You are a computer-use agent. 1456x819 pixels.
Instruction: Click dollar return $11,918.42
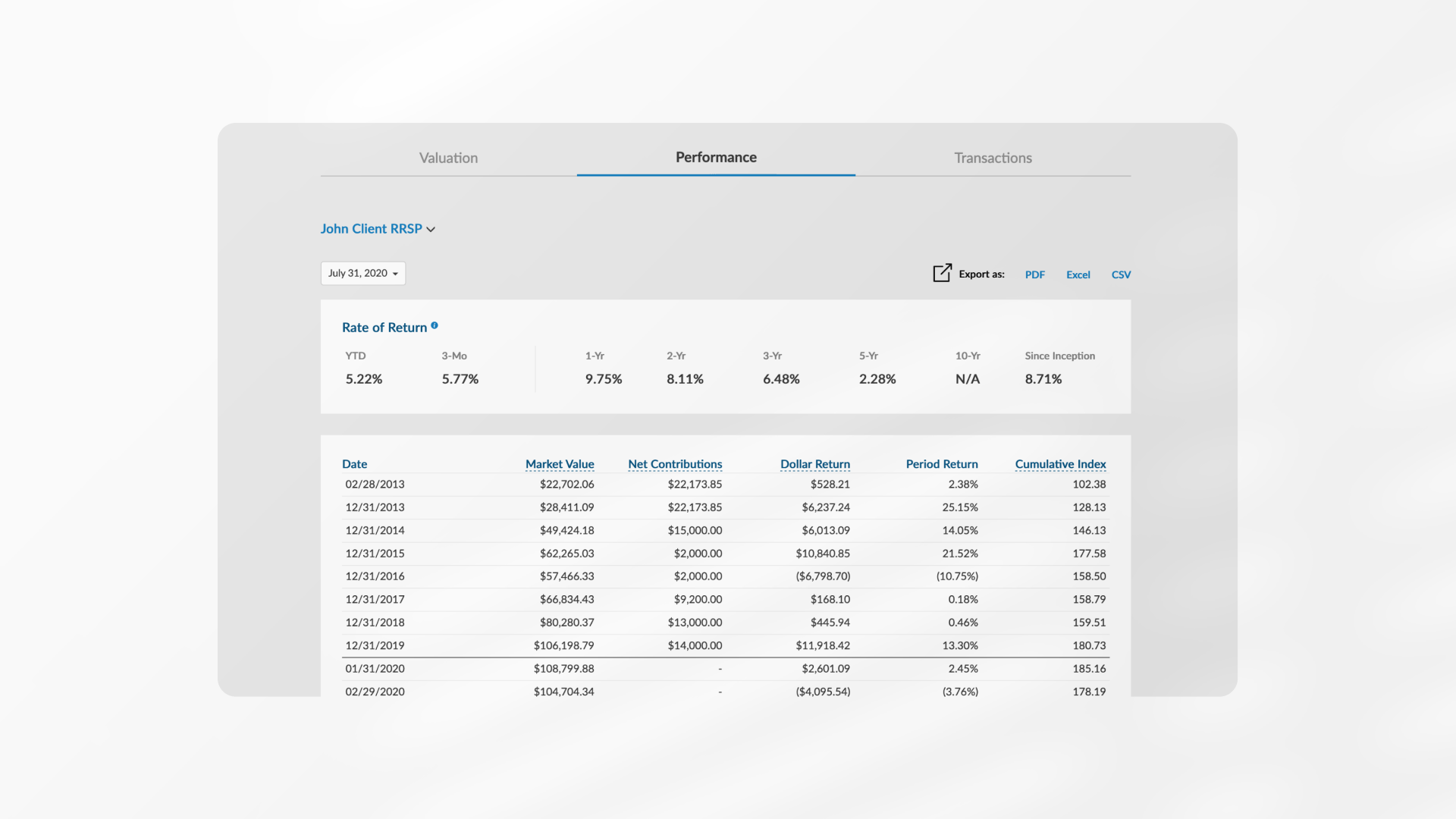coord(823,645)
